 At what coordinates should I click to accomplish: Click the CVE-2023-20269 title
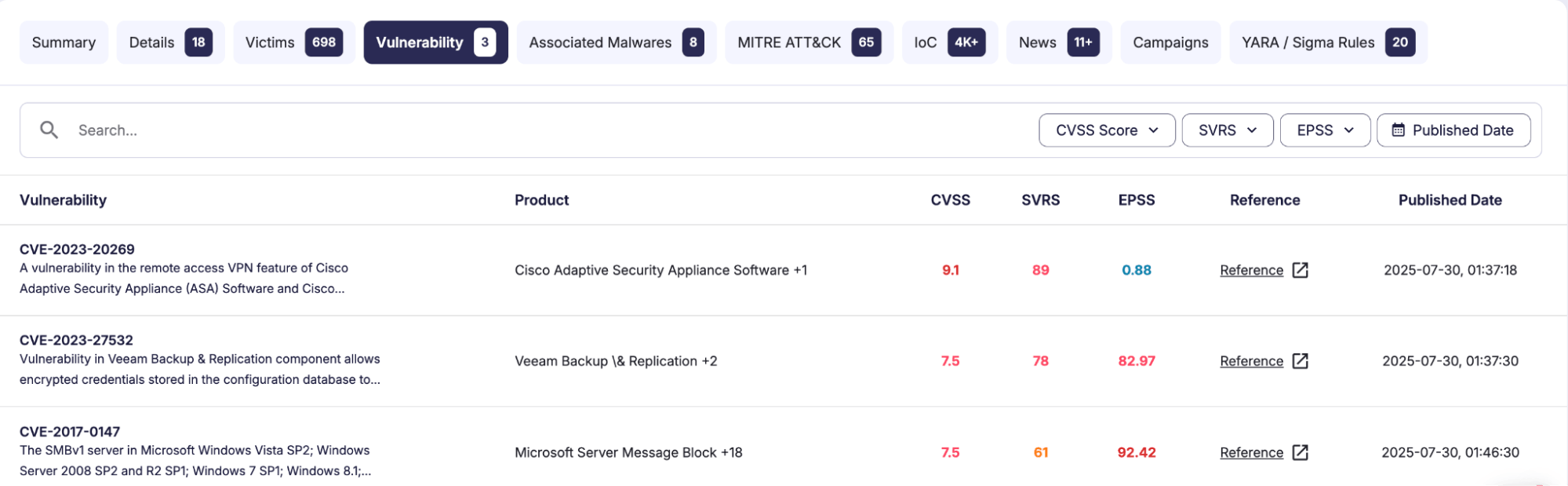coord(77,249)
